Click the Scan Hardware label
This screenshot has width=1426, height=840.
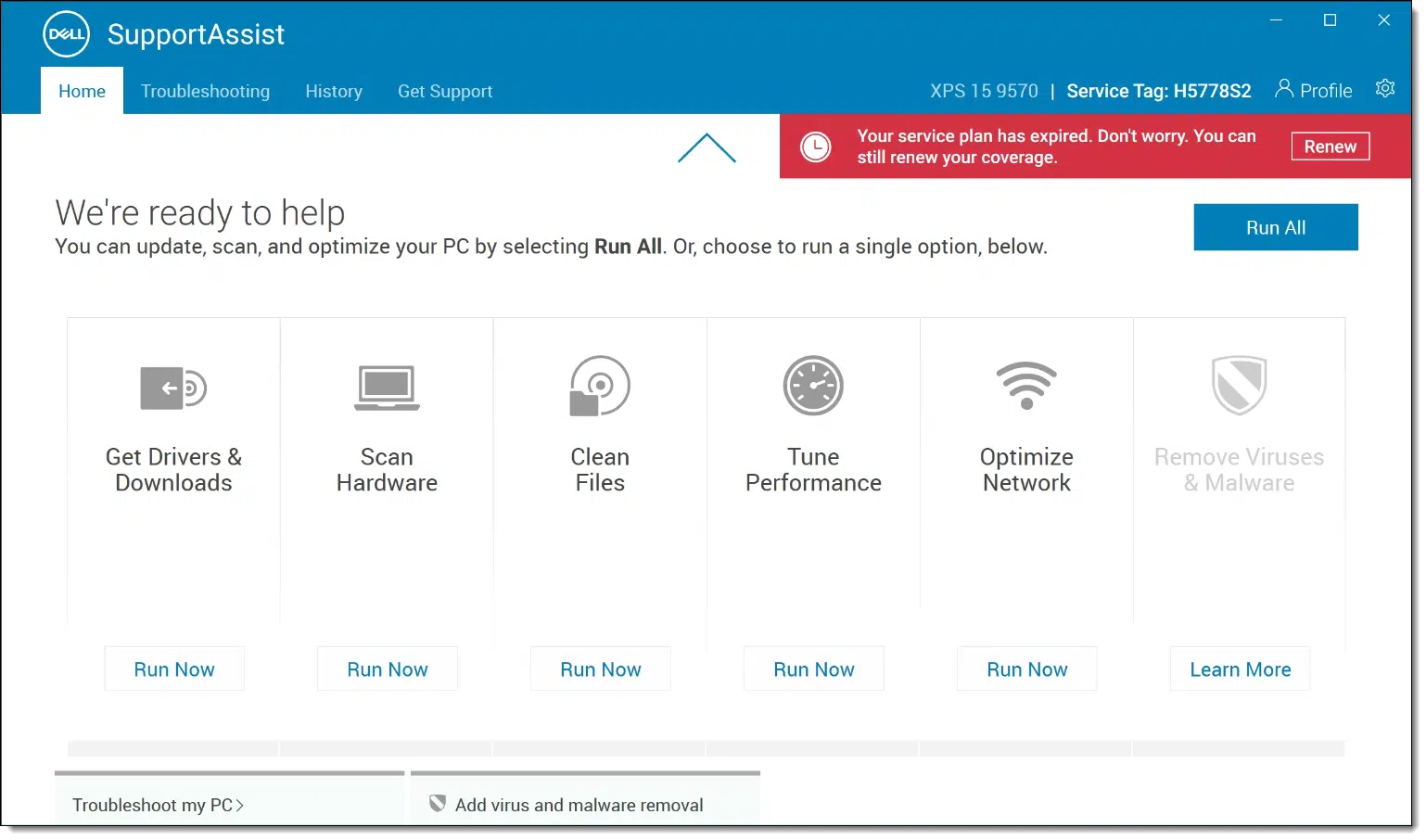pyautogui.click(x=387, y=470)
